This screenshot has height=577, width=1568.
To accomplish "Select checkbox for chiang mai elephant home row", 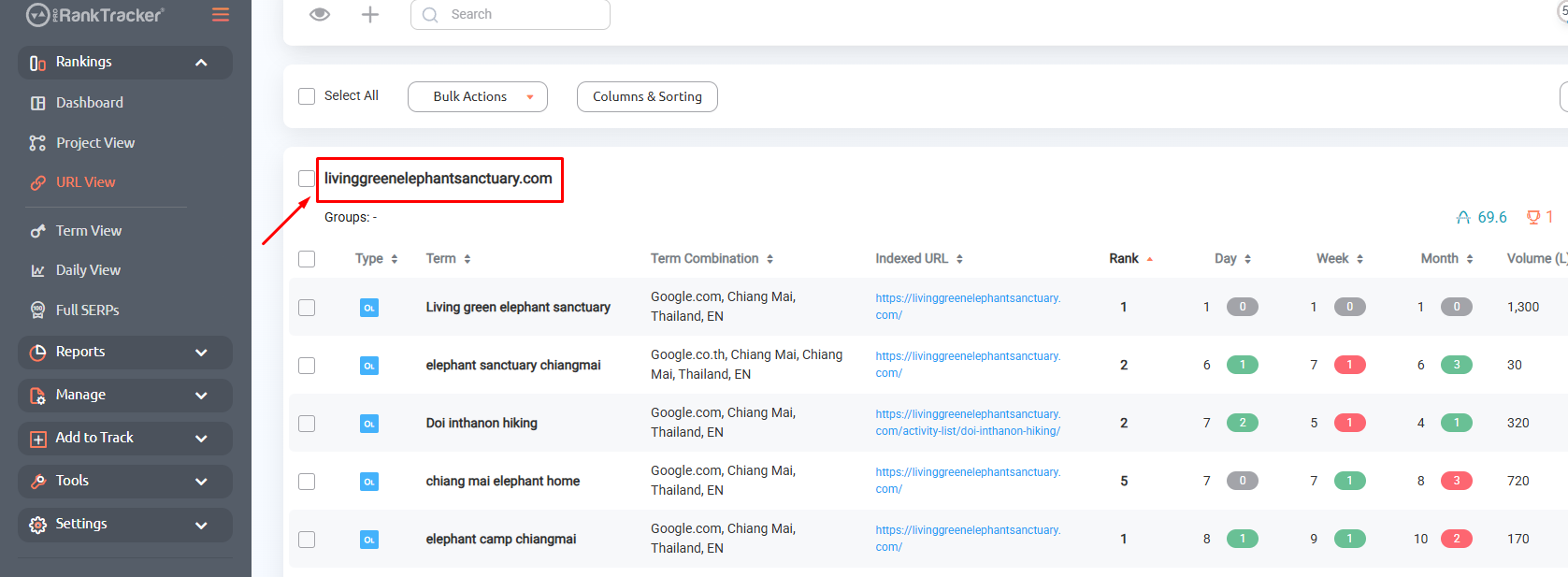I will coord(307,482).
